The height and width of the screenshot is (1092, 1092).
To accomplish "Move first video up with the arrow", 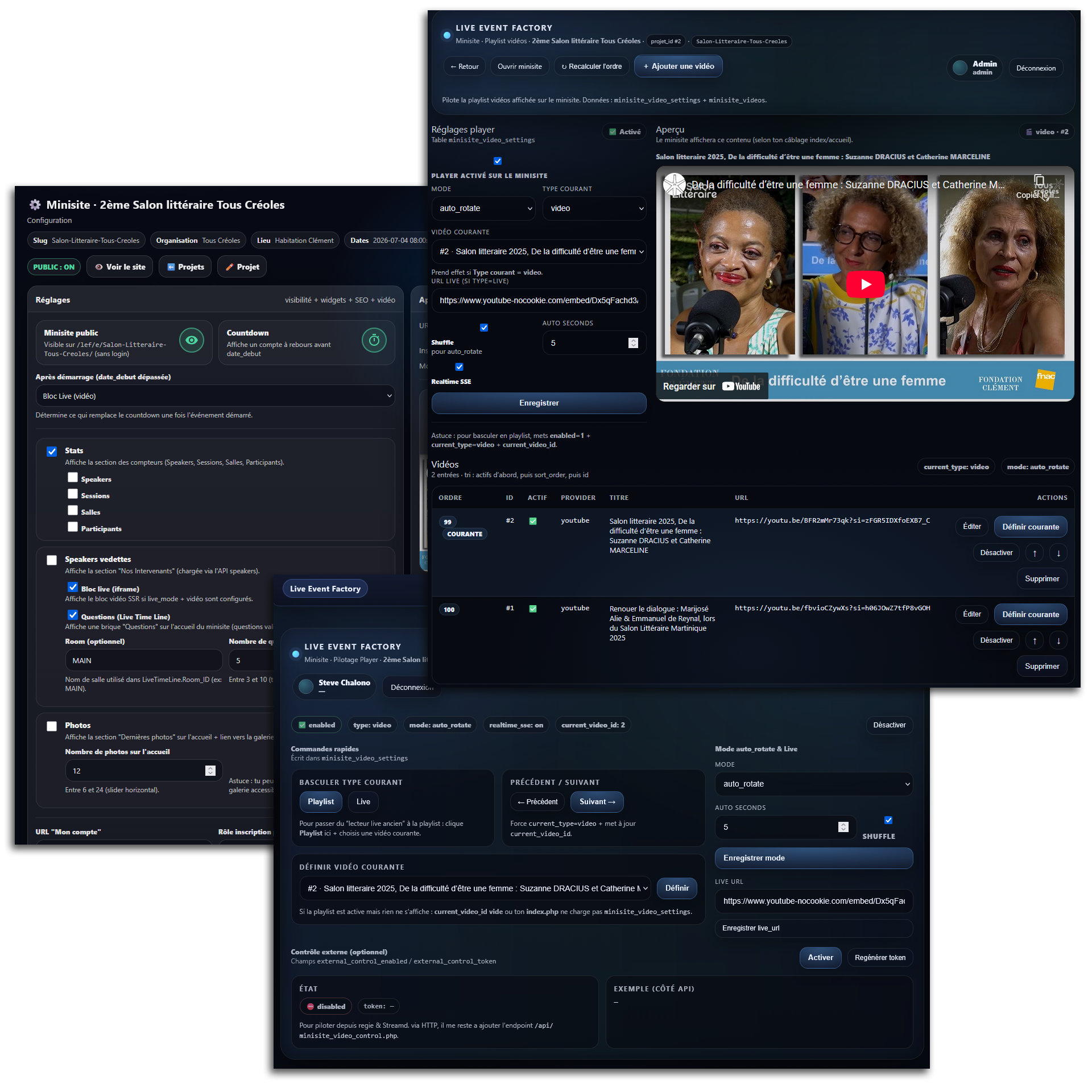I will (x=1035, y=553).
